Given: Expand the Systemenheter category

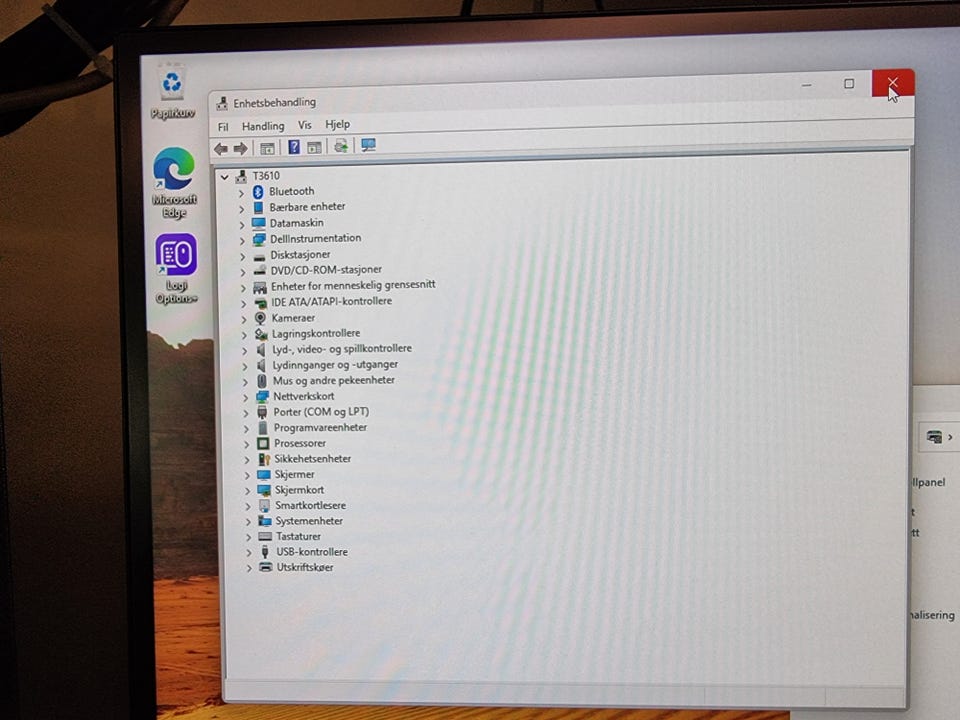Looking at the screenshot, I should coord(248,522).
